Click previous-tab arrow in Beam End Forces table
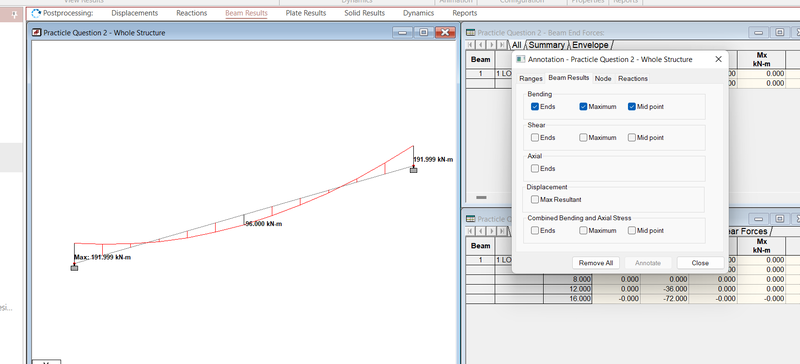 (480, 45)
